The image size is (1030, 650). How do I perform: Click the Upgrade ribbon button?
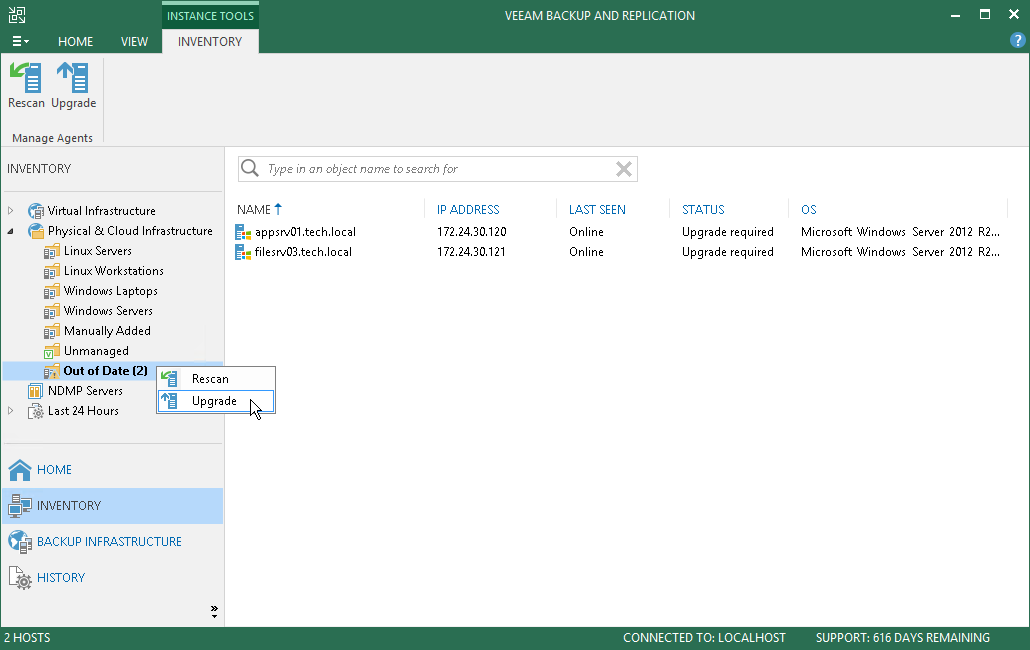point(74,85)
